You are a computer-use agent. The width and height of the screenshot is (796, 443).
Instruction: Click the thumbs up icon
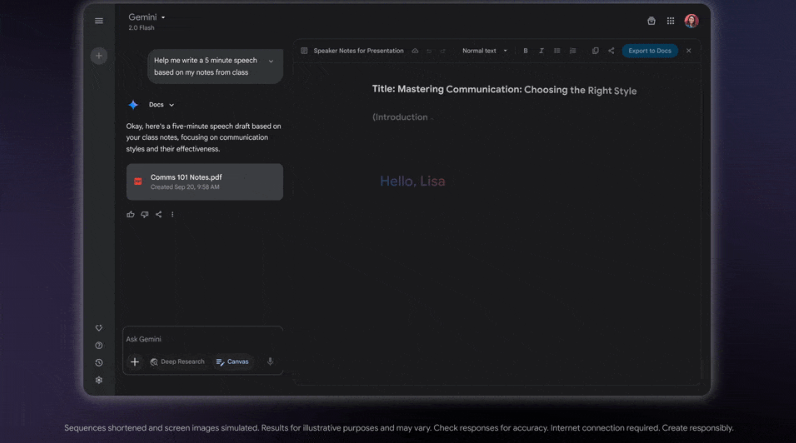130,215
